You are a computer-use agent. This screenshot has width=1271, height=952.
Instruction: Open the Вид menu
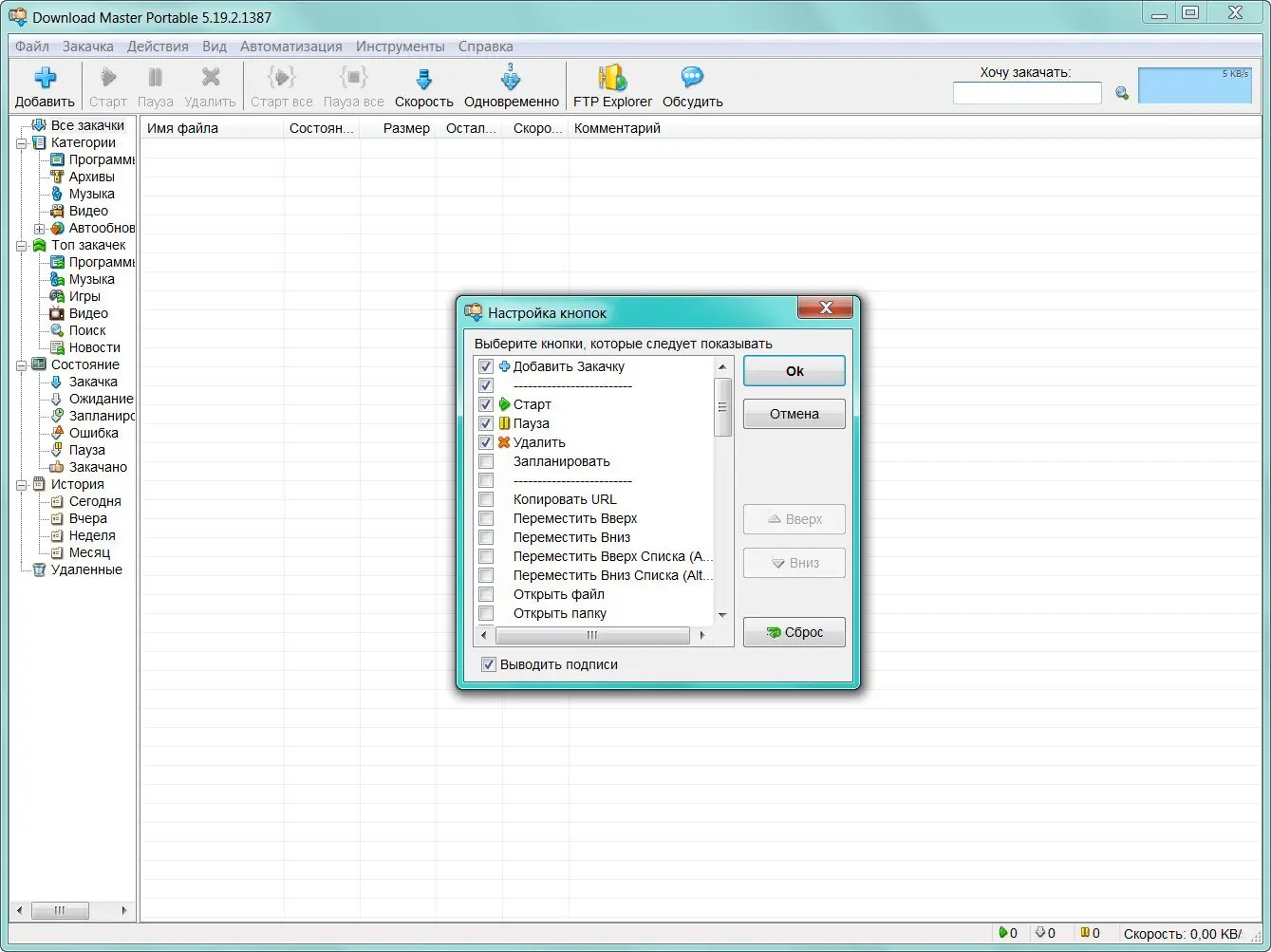point(215,46)
